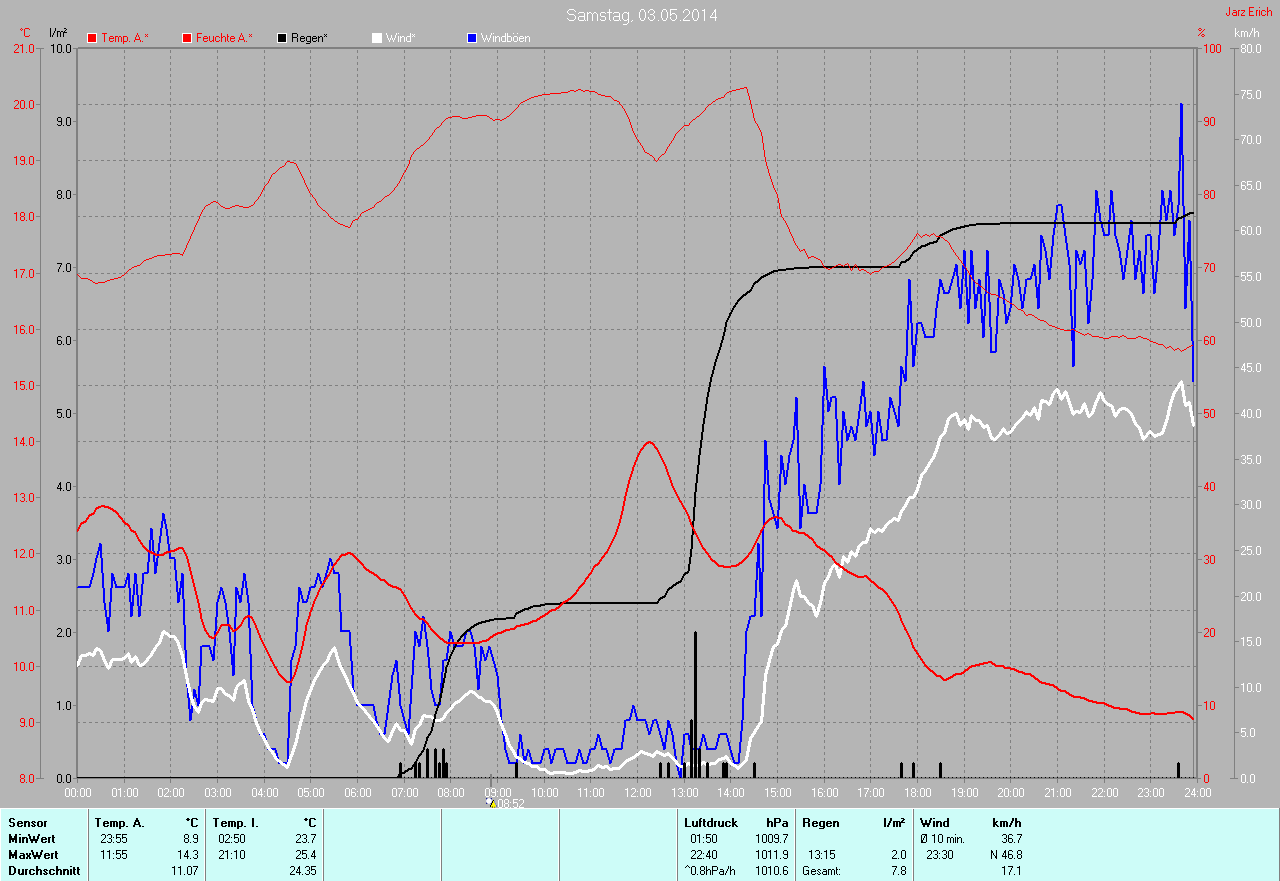The image size is (1280, 881).
Task: Click the blue Windböen legend swatch
Action: [x=472, y=38]
